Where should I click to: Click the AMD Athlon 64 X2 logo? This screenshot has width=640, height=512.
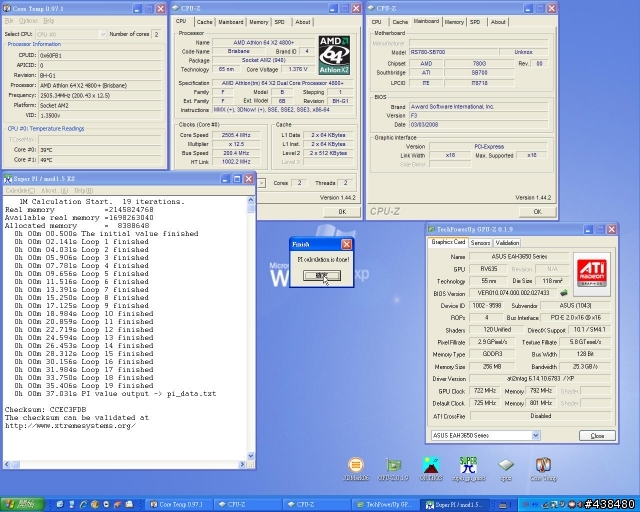334,55
